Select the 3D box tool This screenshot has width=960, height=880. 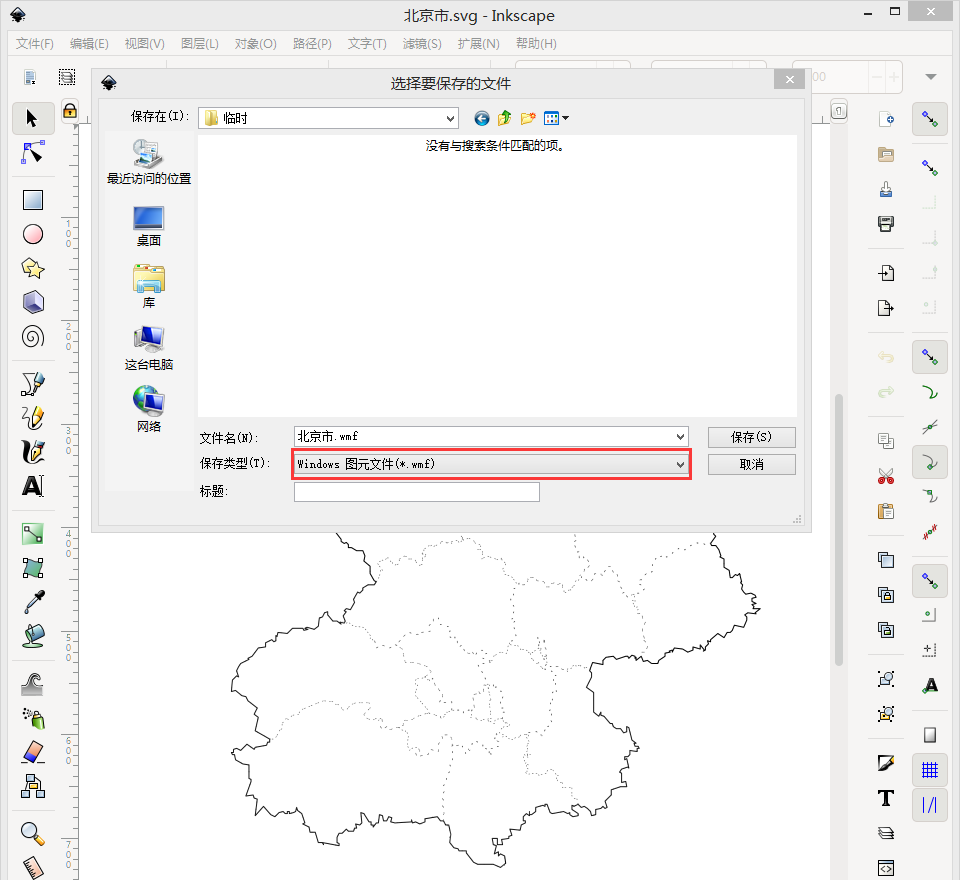tap(32, 302)
